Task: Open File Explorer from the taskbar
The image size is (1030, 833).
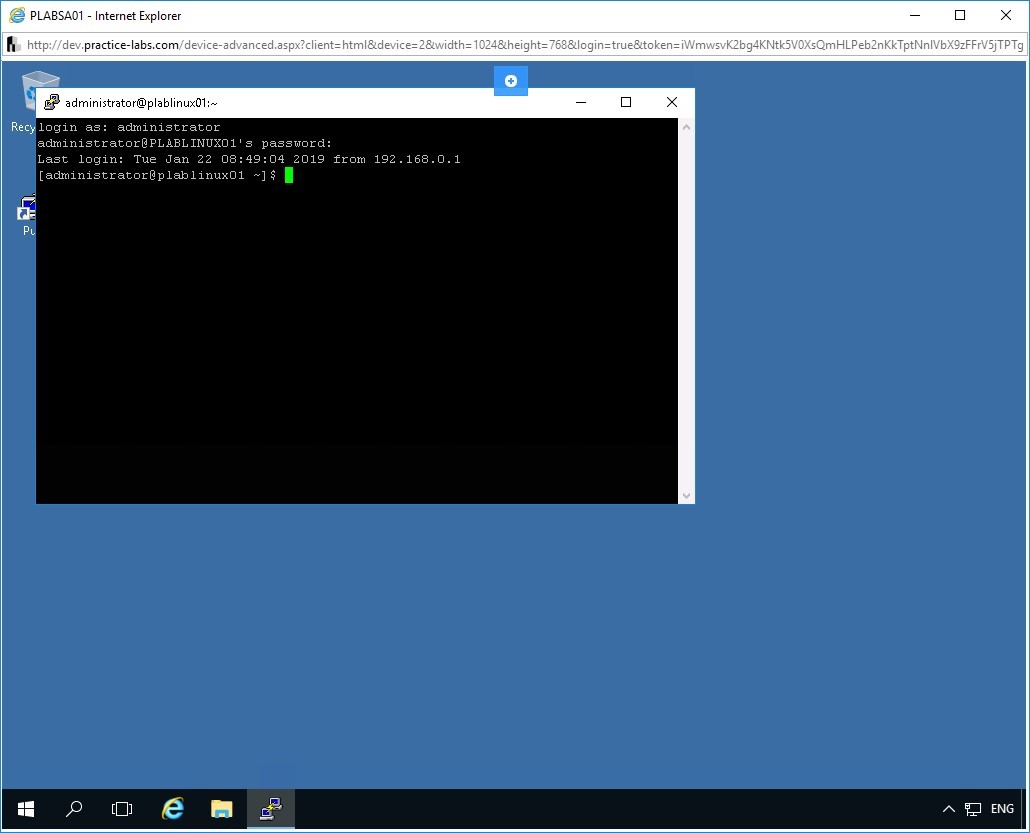Action: pos(221,809)
